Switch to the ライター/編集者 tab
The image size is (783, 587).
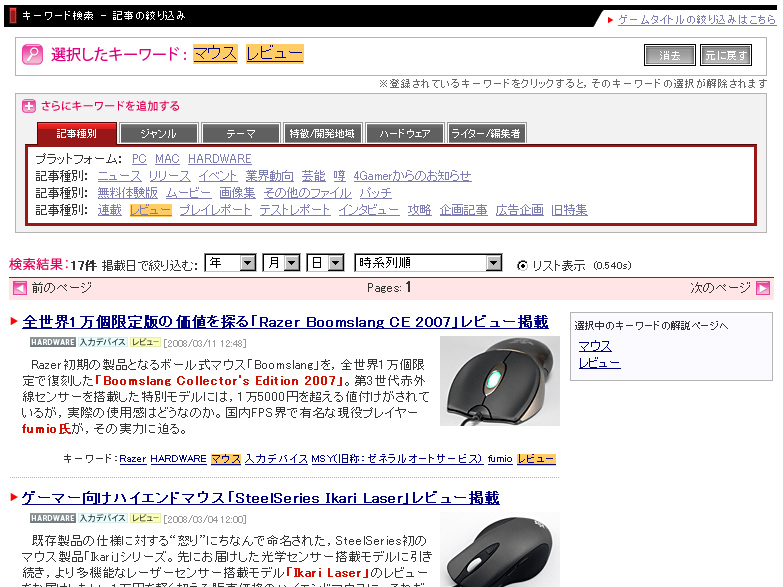486,133
